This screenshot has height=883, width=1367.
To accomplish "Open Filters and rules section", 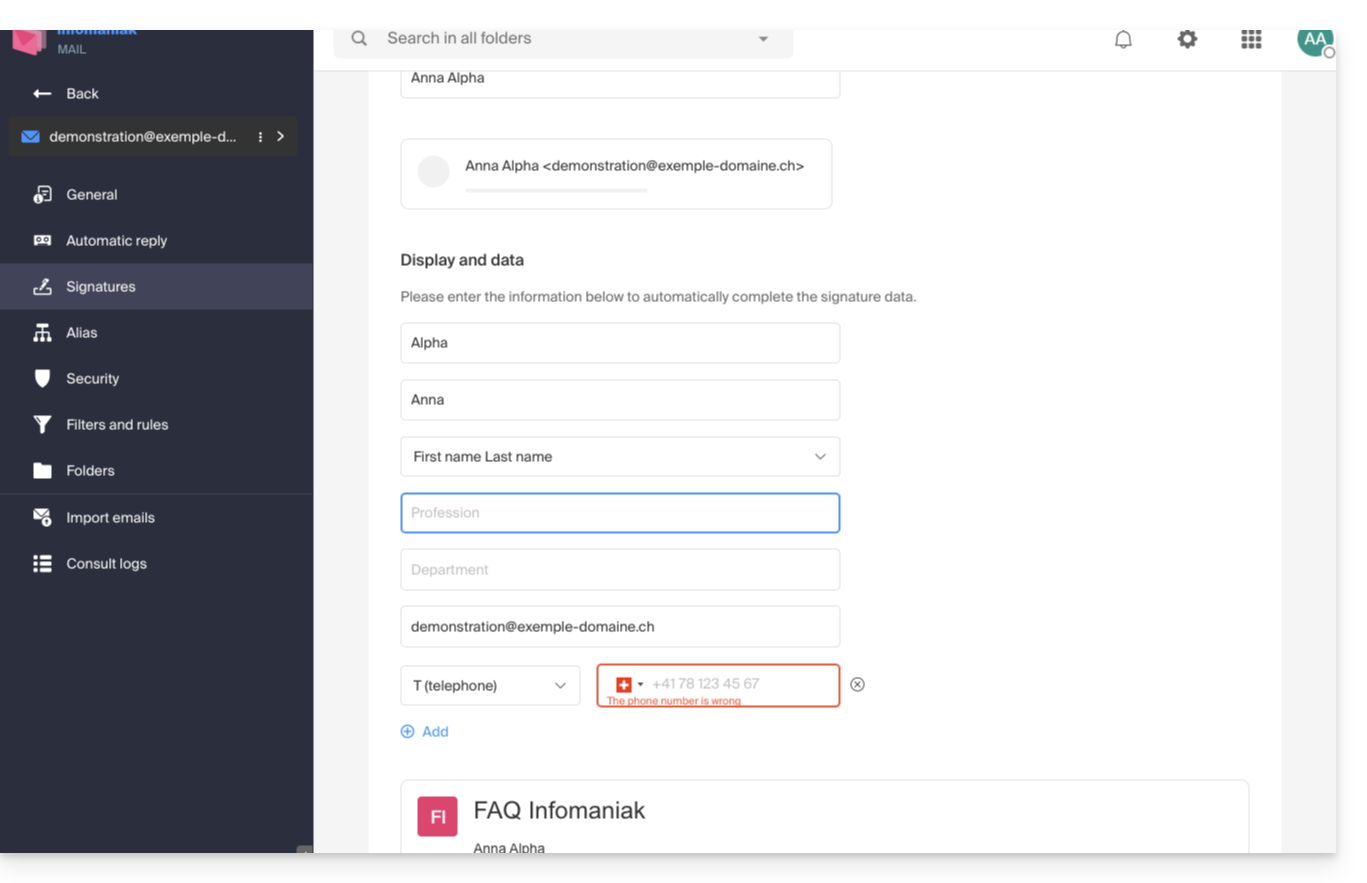I will (x=116, y=425).
